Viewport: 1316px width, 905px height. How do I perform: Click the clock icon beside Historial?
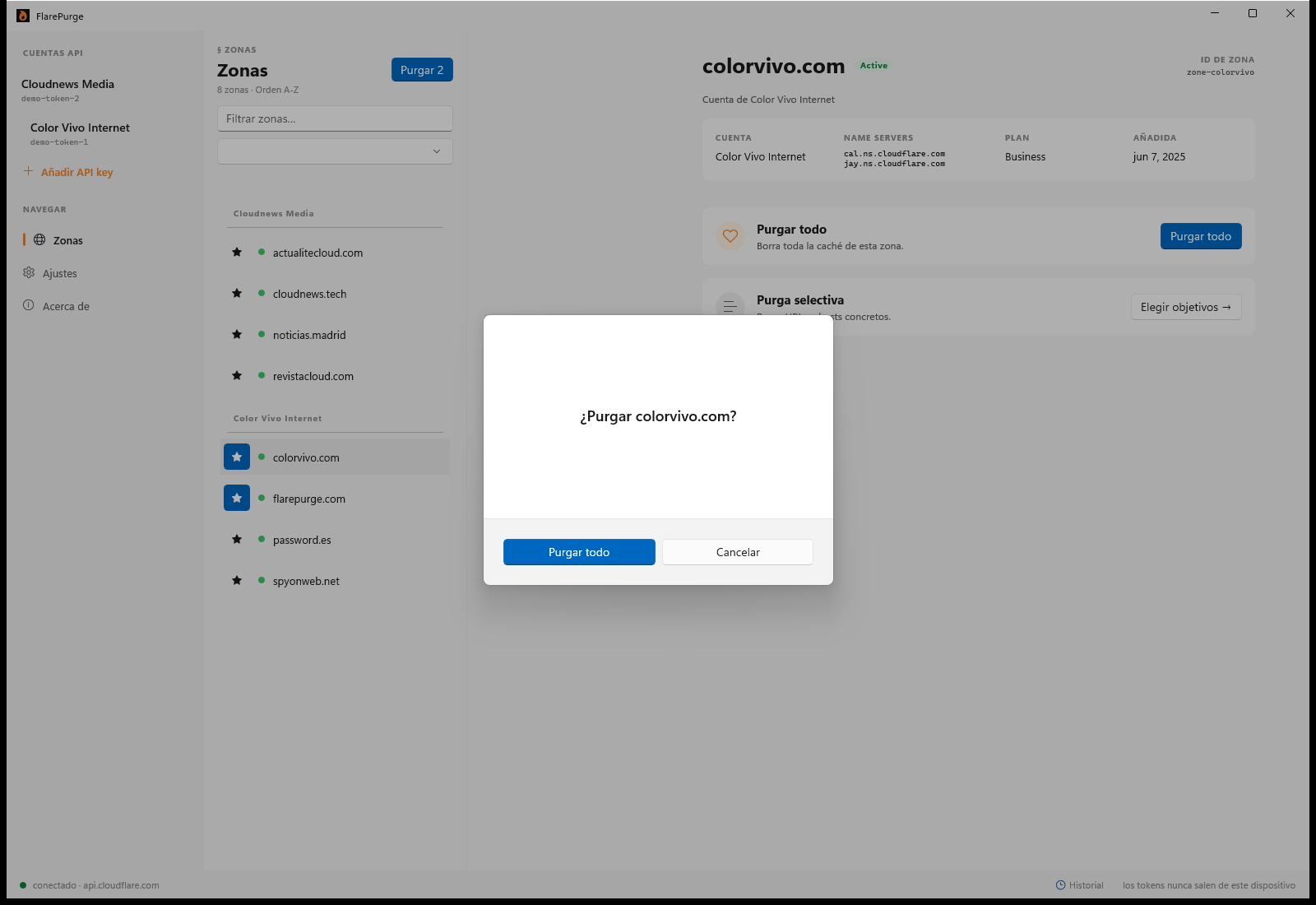coord(1060,885)
